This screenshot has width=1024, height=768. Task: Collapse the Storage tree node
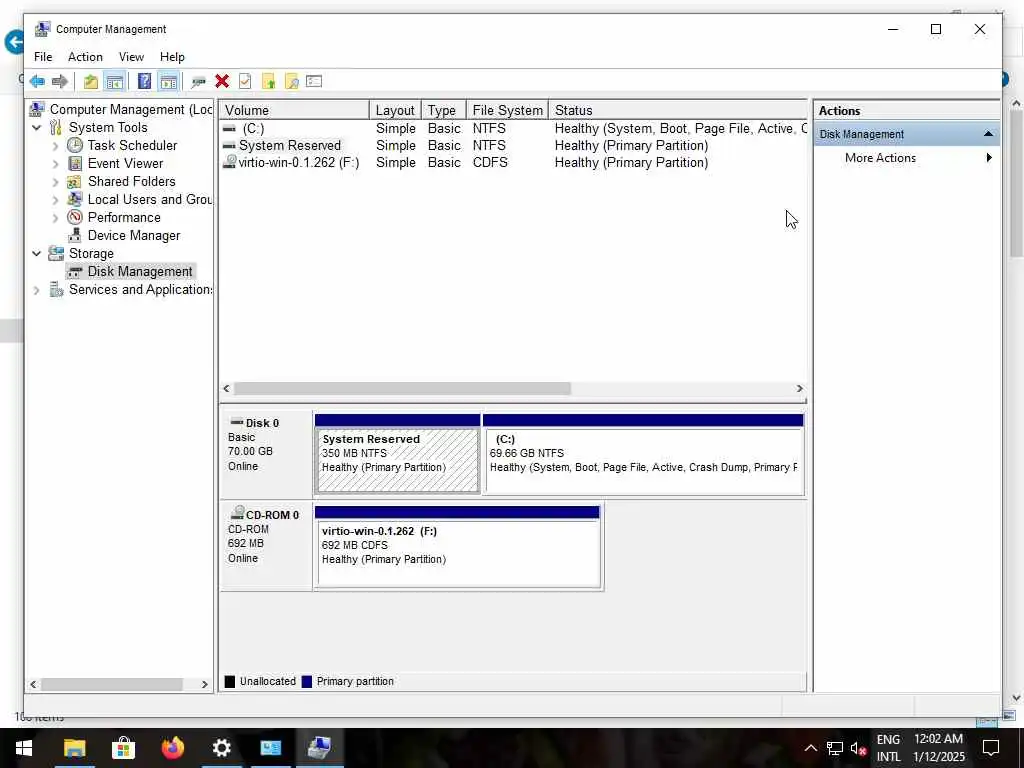pos(37,253)
